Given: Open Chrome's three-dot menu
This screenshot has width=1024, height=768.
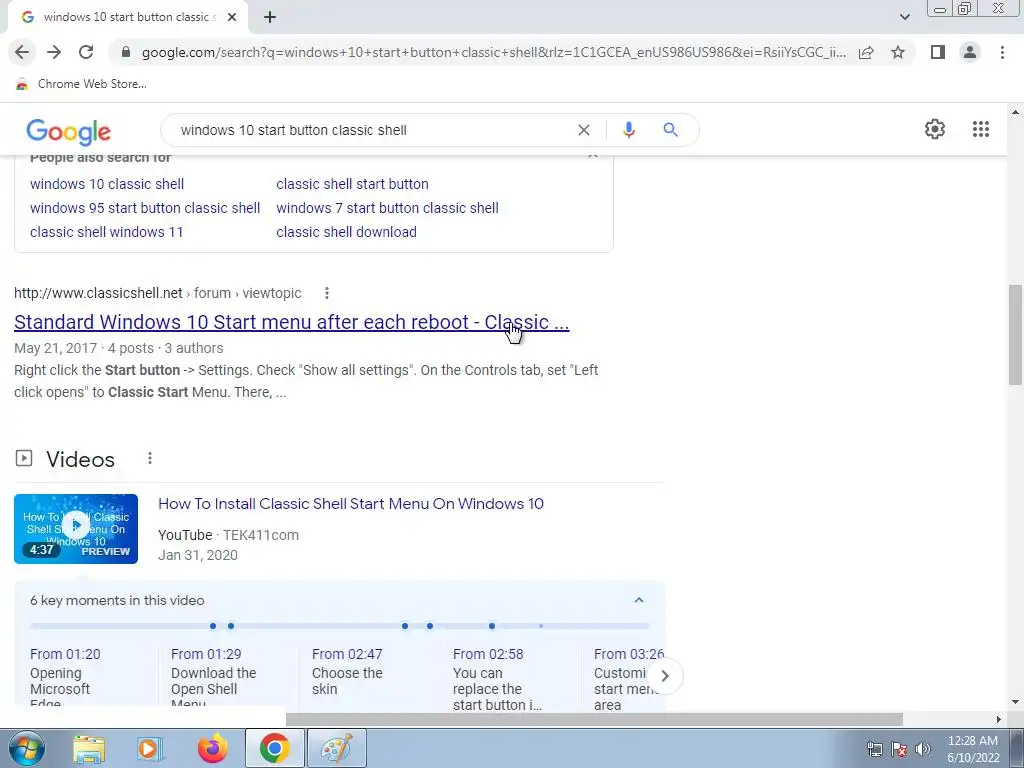Looking at the screenshot, I should (x=1002, y=52).
